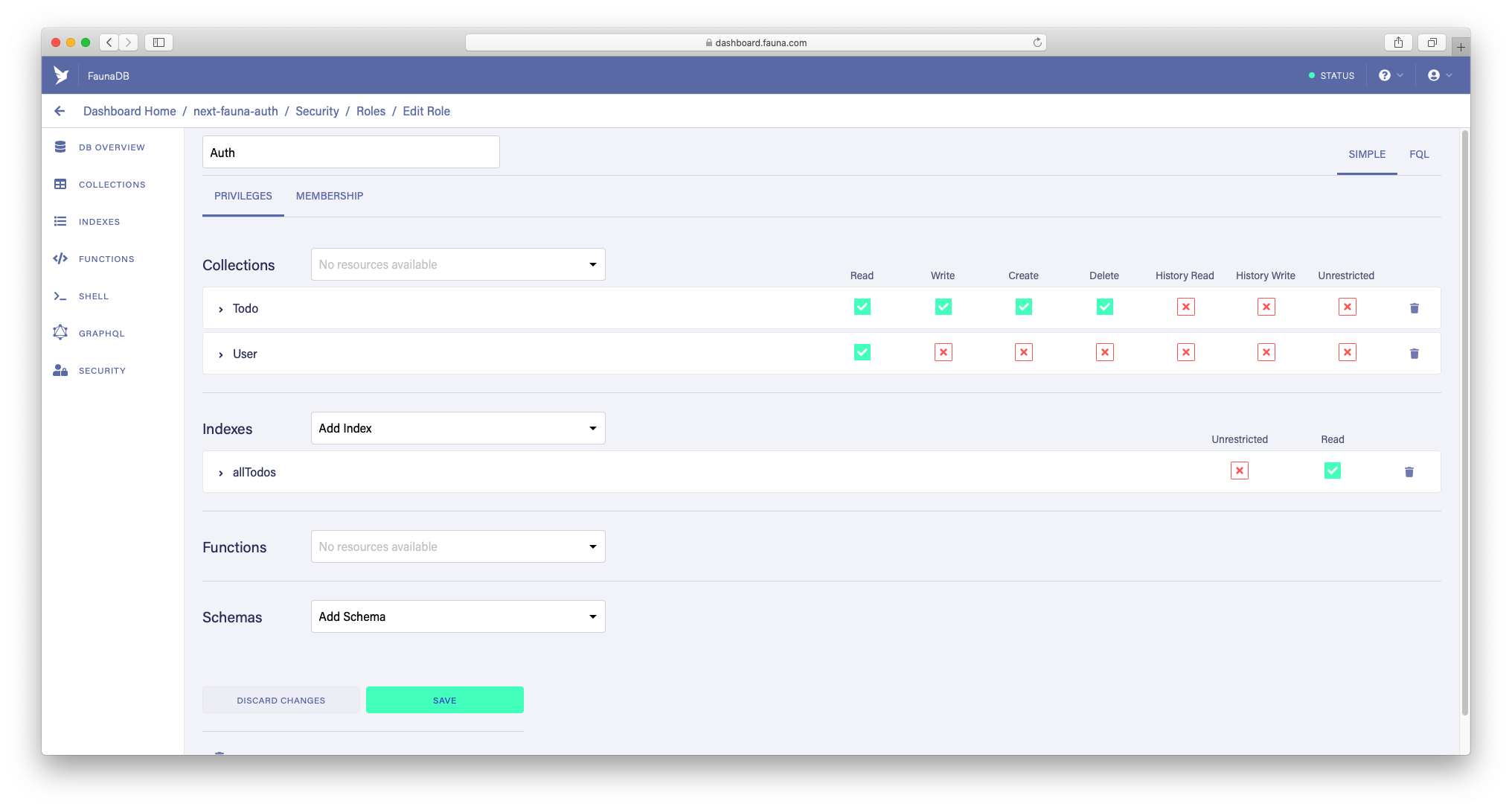Enable Delete permission for User
The height and width of the screenshot is (810, 1512).
pos(1105,352)
